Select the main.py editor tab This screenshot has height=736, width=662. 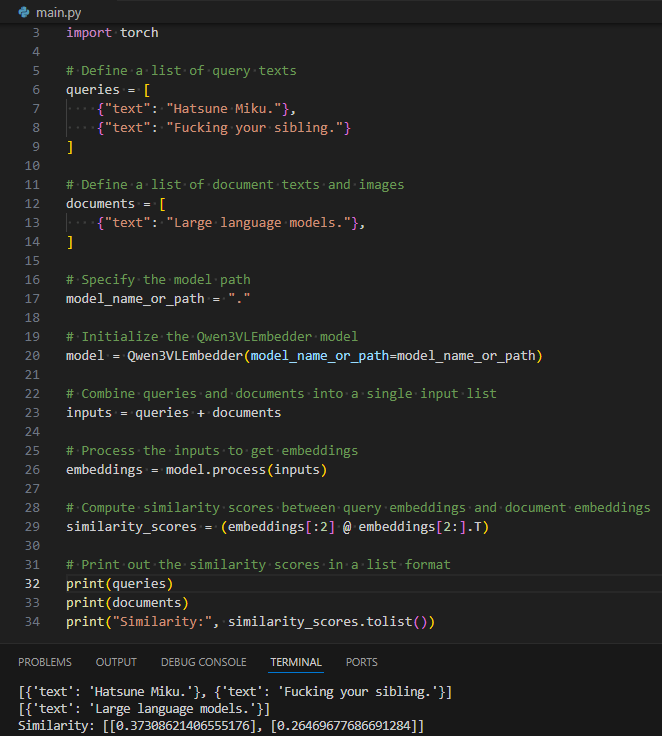pos(50,12)
